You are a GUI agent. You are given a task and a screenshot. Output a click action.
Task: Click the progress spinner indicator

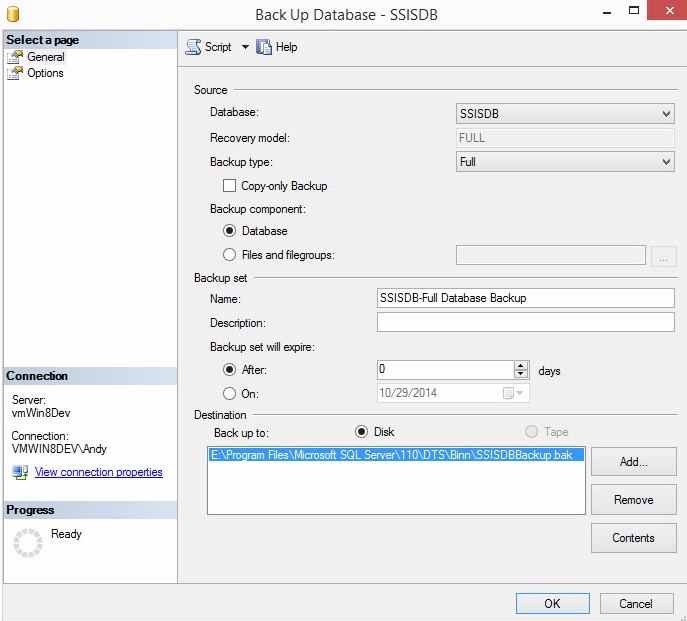(x=28, y=543)
